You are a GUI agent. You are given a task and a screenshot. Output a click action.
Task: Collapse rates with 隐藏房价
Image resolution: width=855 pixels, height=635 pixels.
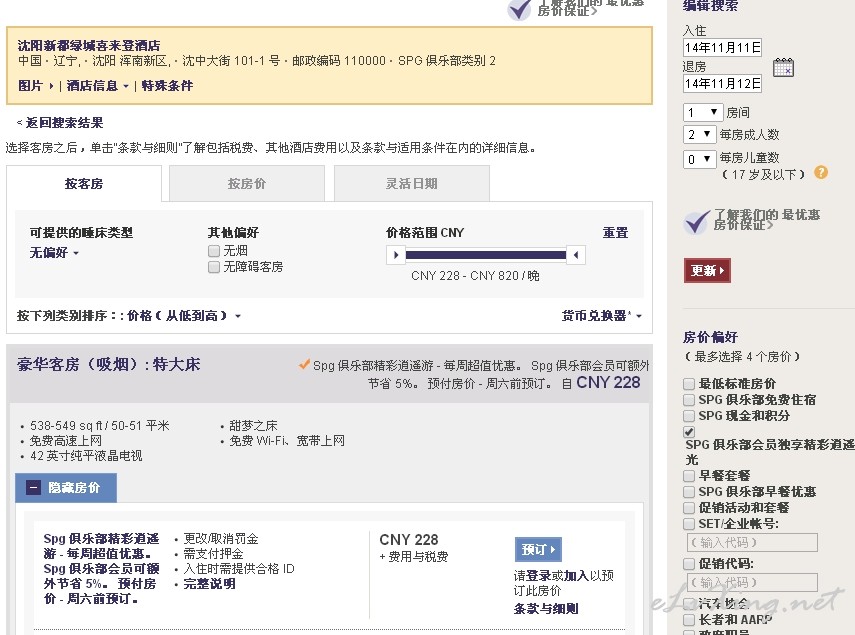tap(66, 487)
